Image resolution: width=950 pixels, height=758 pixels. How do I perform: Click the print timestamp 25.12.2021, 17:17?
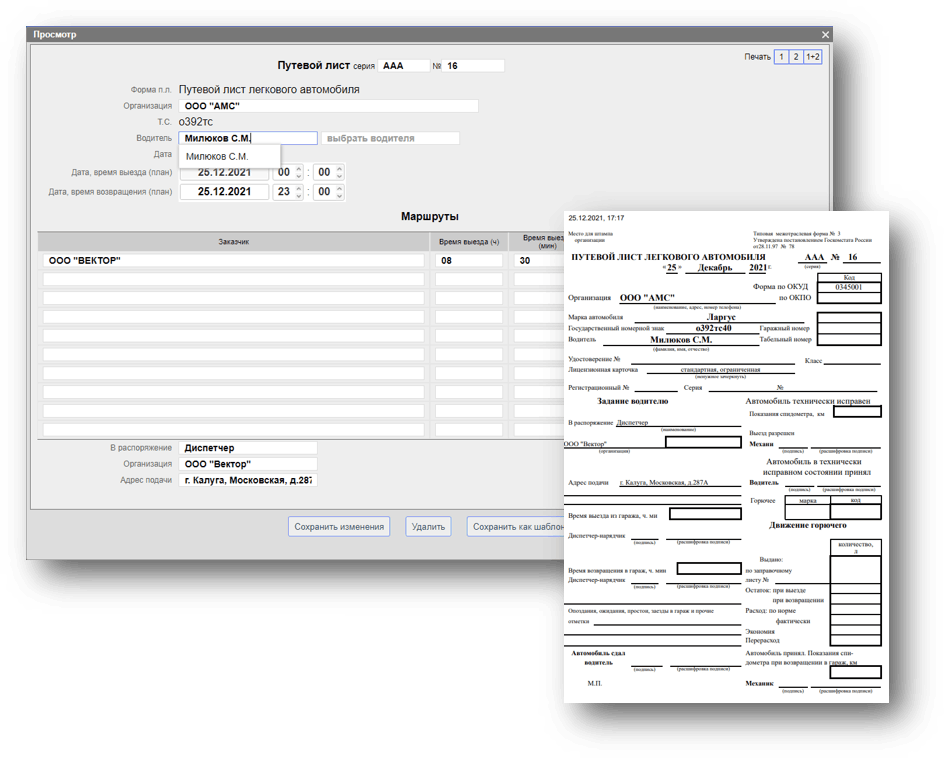(596, 218)
